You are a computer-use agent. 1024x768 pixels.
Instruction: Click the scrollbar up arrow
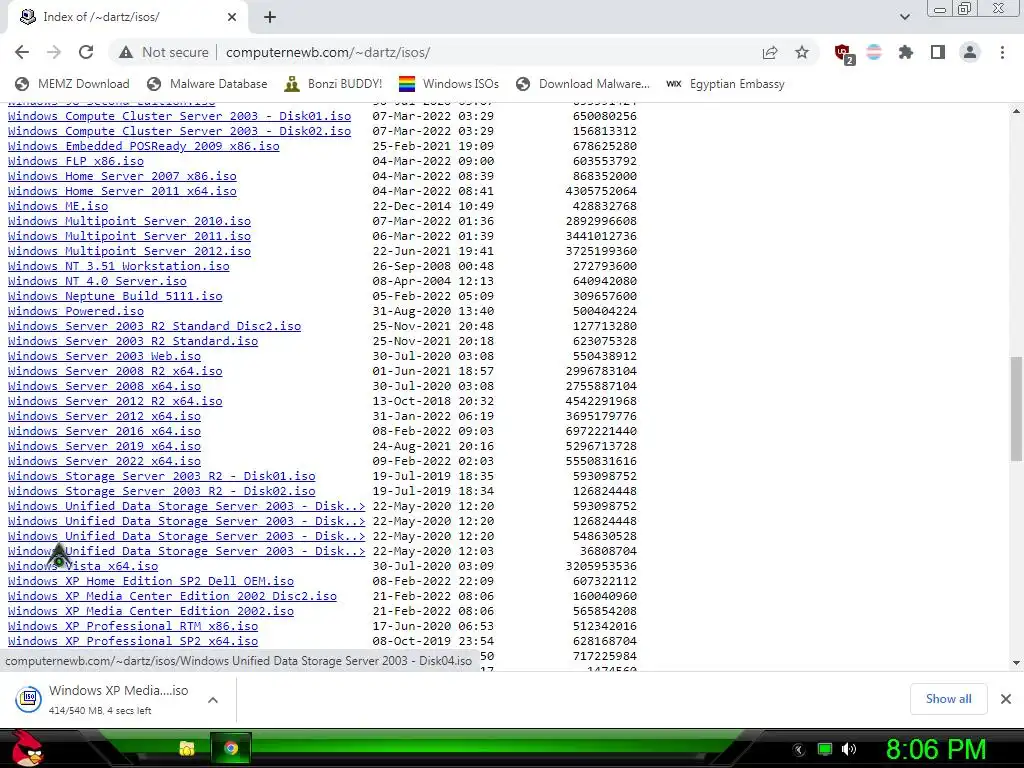point(1016,112)
